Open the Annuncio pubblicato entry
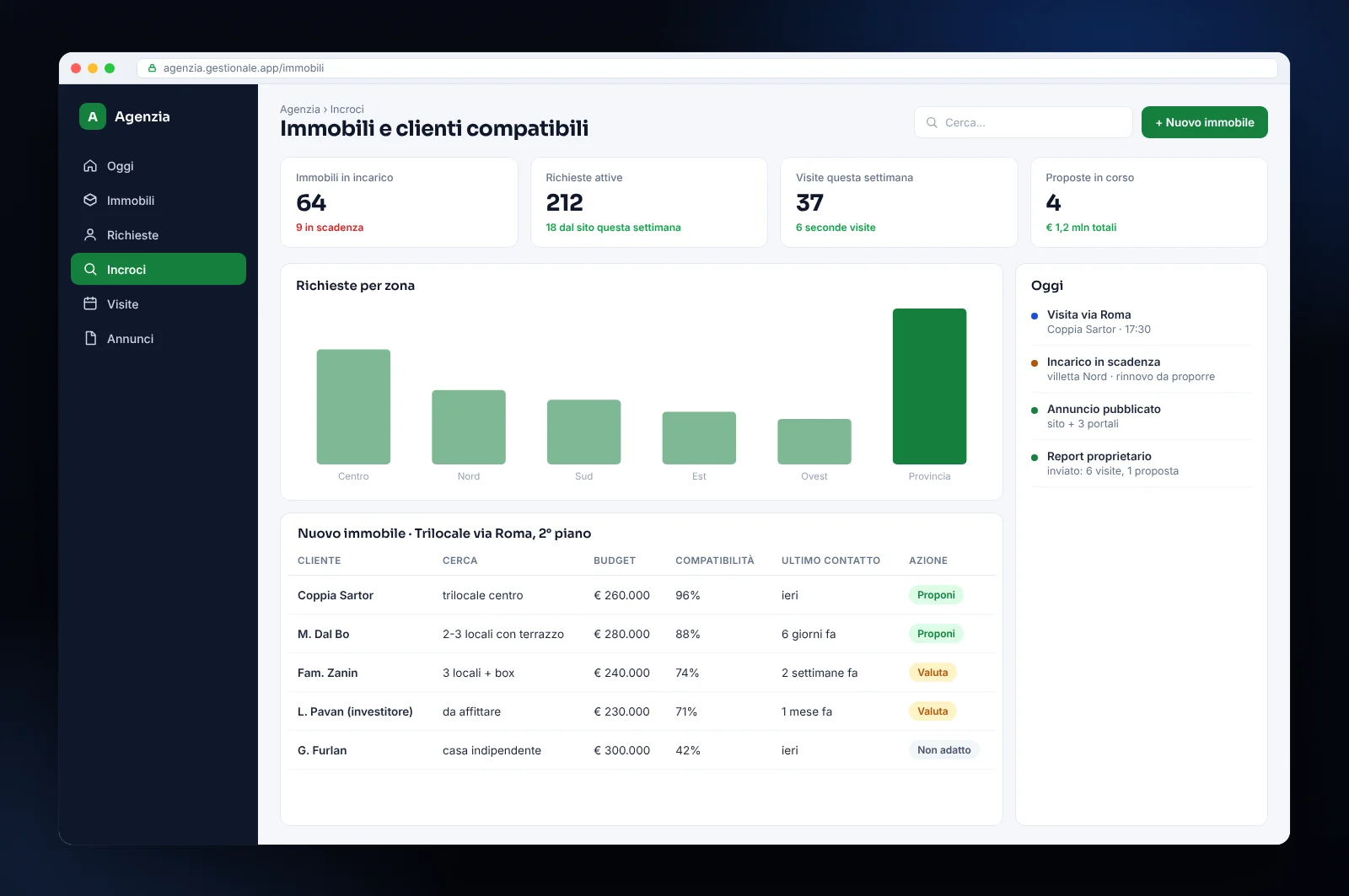1349x896 pixels. [1141, 416]
